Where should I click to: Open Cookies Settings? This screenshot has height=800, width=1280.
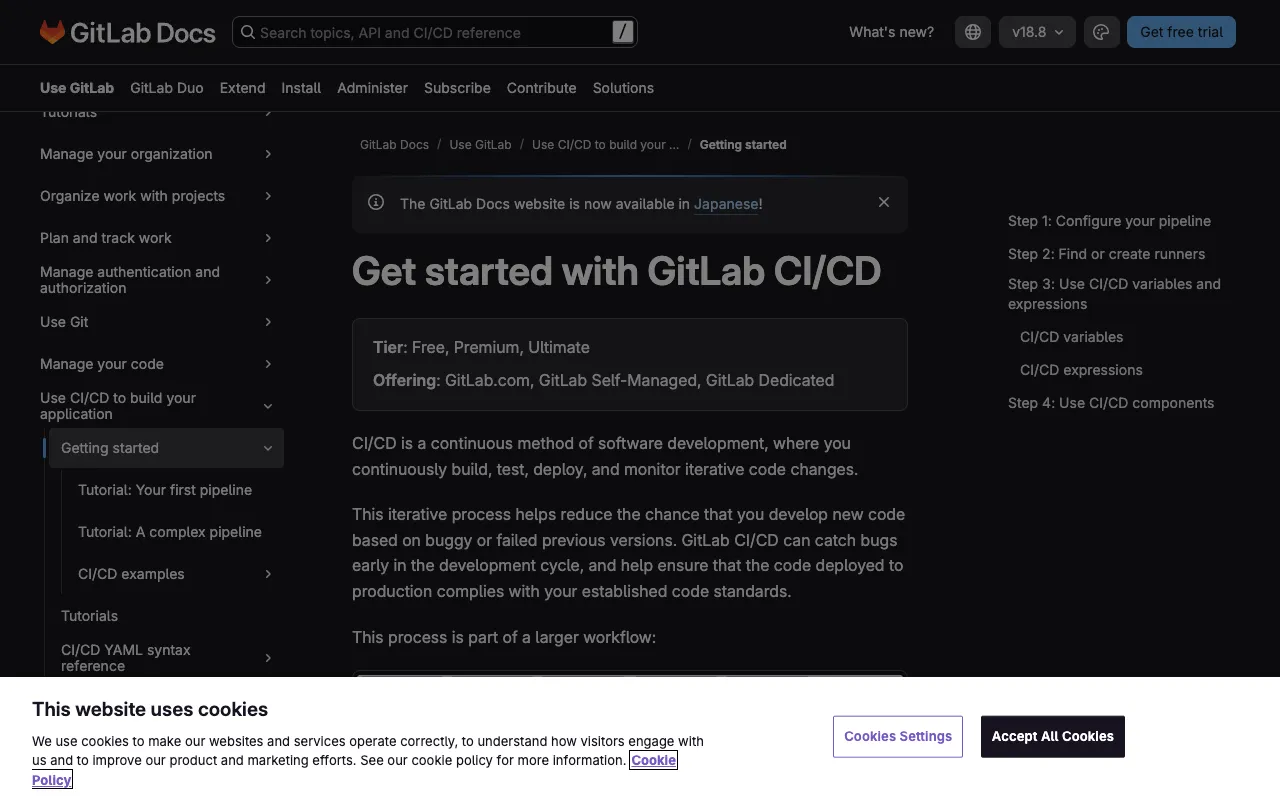click(x=897, y=736)
